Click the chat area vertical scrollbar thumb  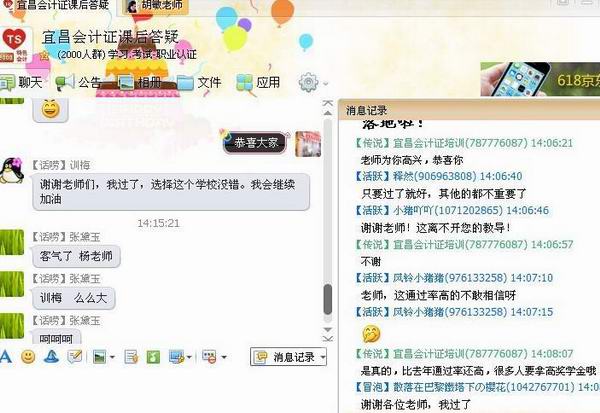coord(328,299)
